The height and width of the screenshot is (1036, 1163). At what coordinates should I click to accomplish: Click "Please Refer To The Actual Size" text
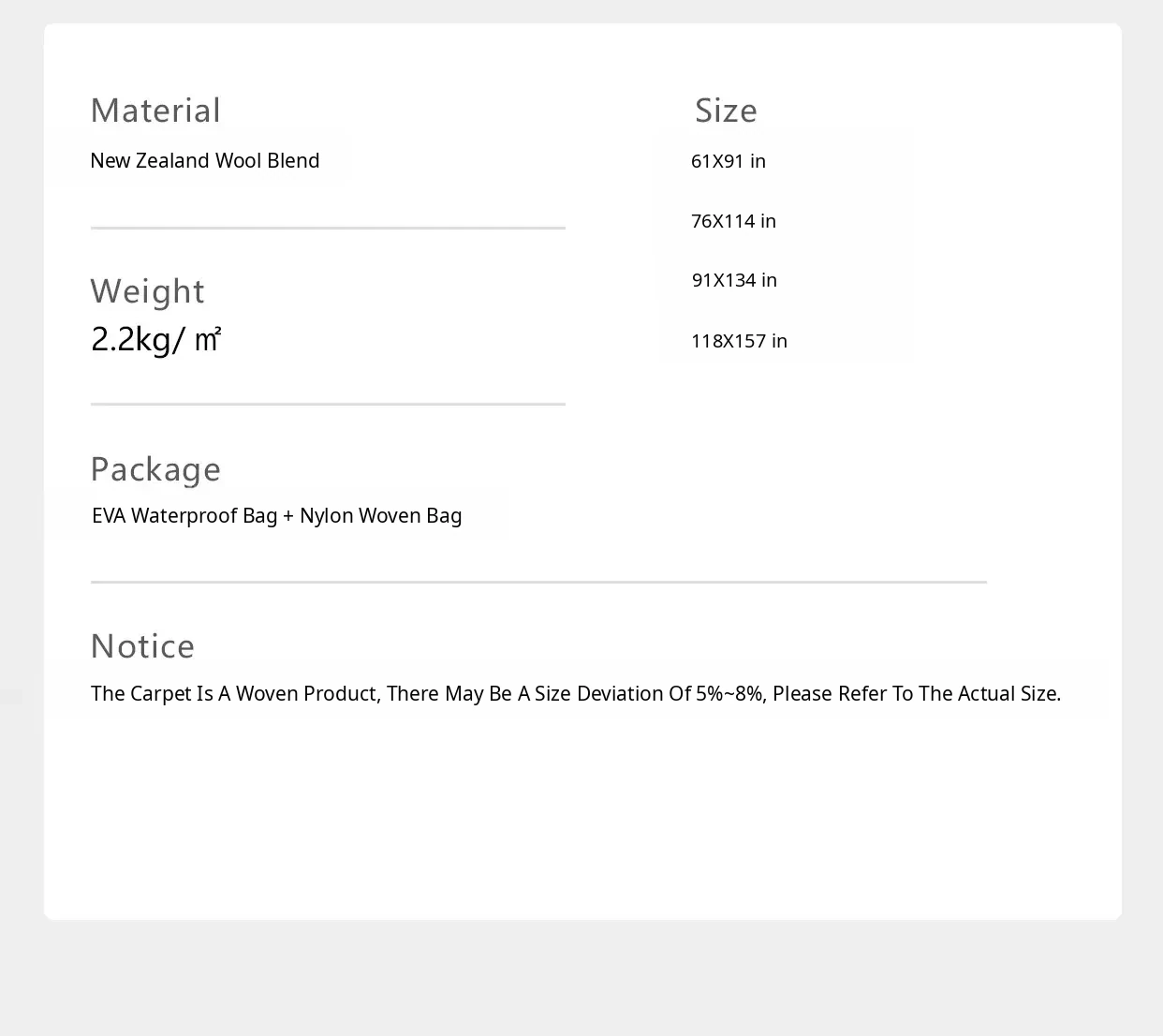(916, 694)
